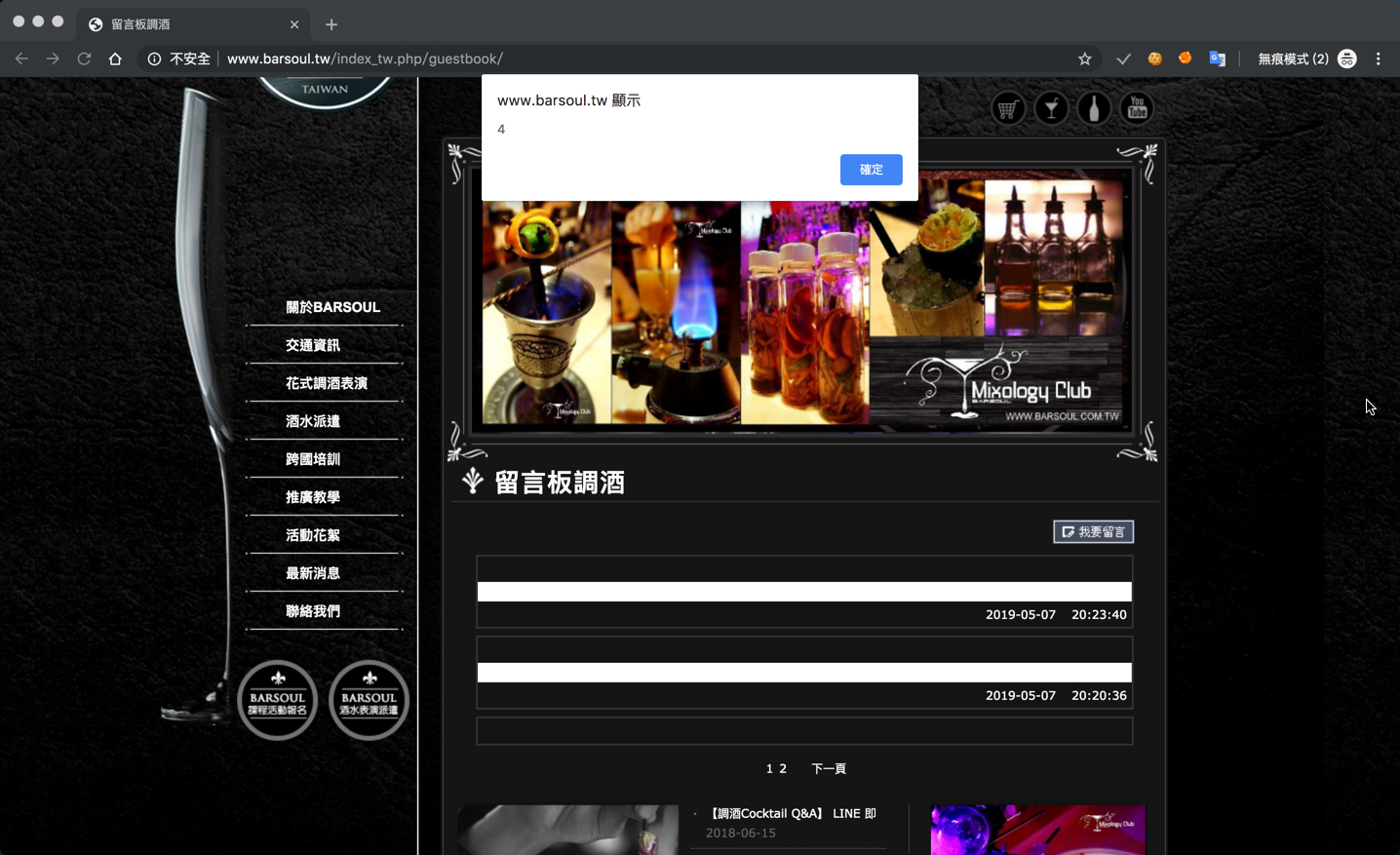Click the orange extension icon

click(1186, 58)
